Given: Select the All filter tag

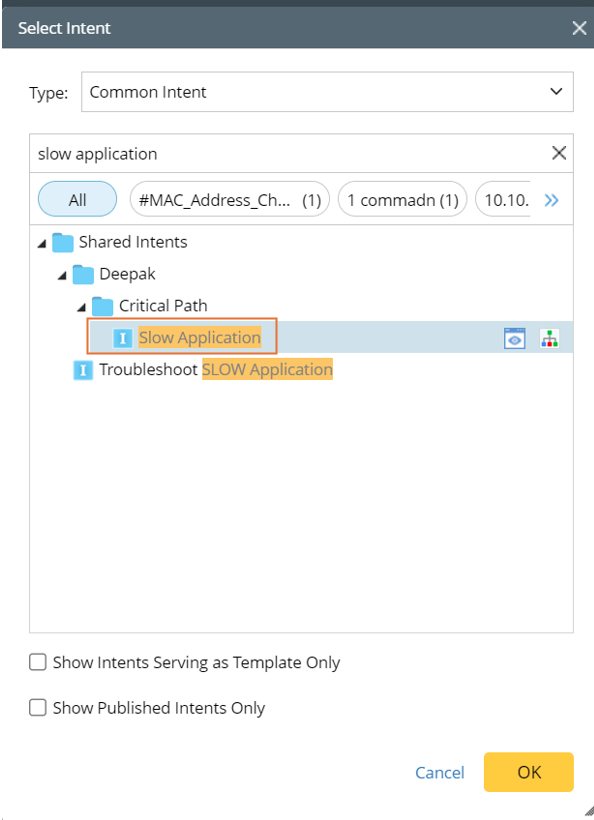Looking at the screenshot, I should (77, 199).
